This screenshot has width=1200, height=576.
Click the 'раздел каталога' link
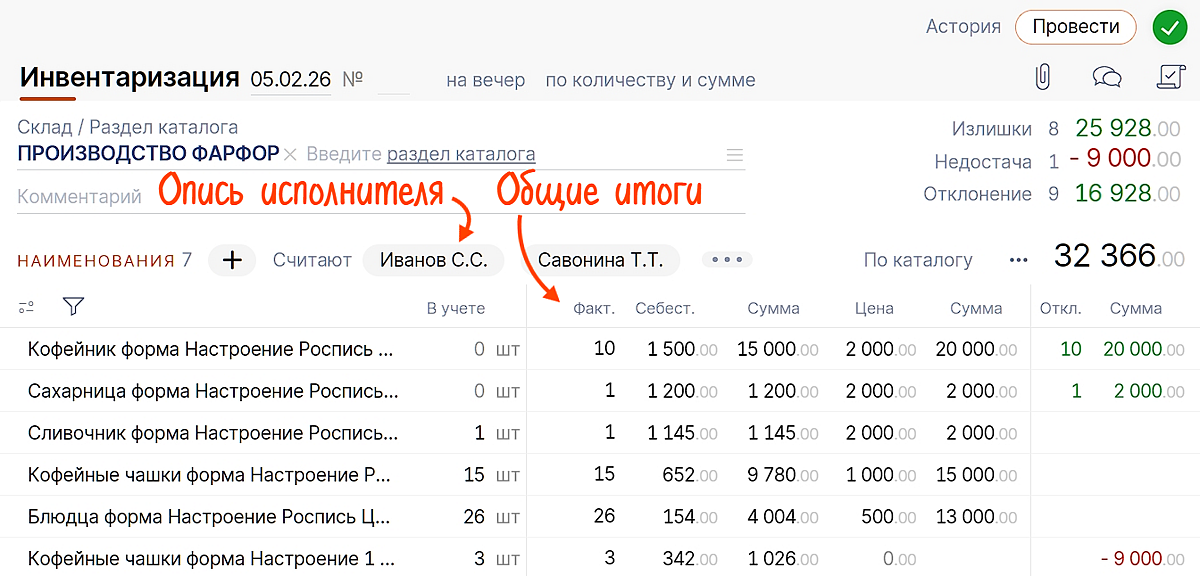[x=461, y=154]
